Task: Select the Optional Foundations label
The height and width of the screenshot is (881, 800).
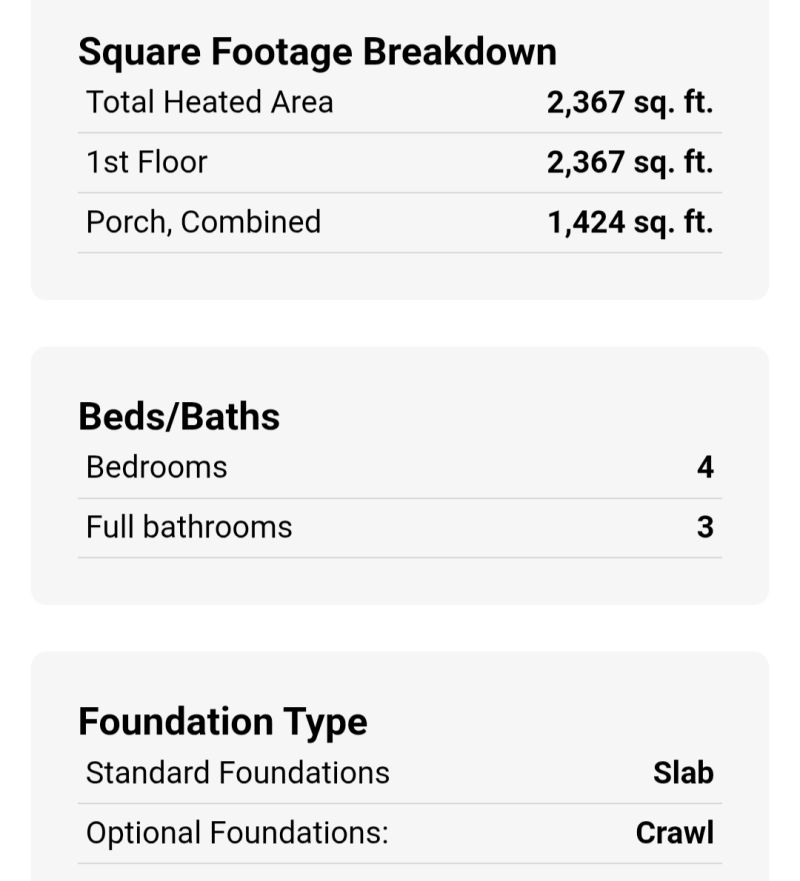Action: [x=237, y=833]
